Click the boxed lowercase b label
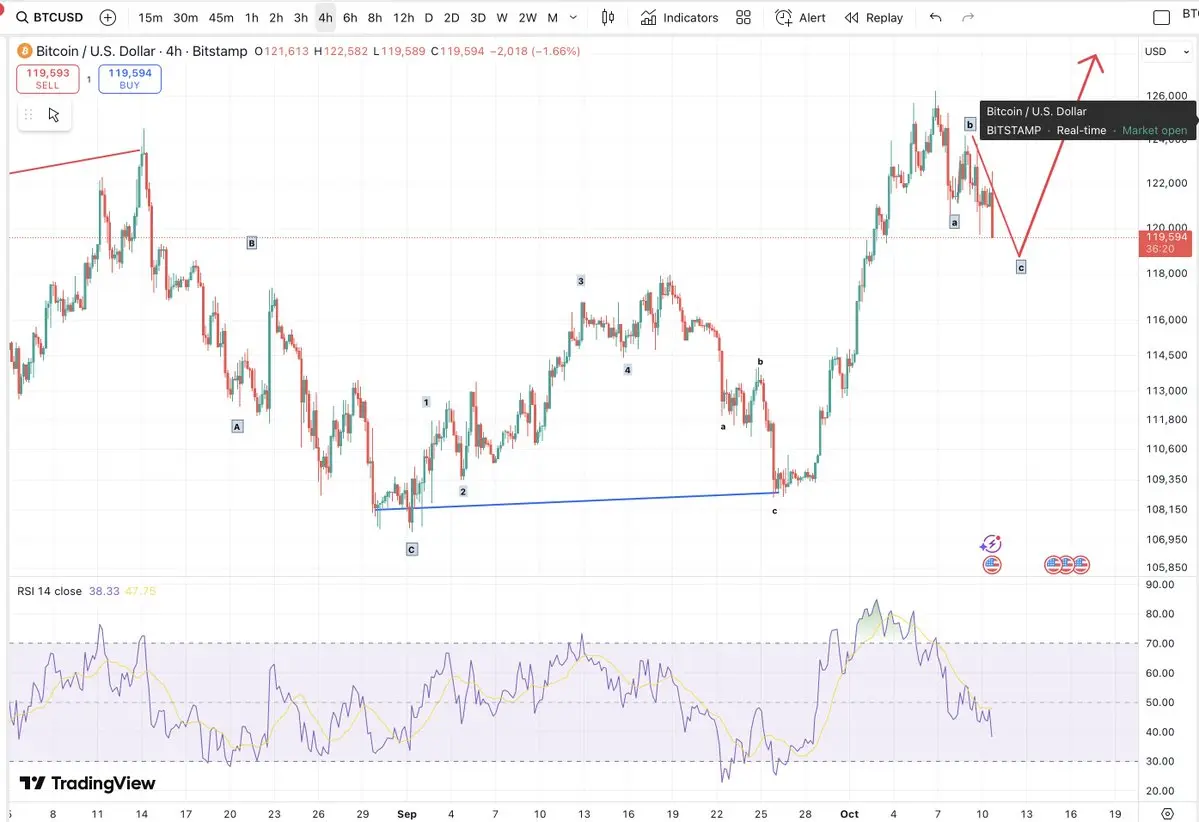The image size is (1199, 822). tap(970, 125)
